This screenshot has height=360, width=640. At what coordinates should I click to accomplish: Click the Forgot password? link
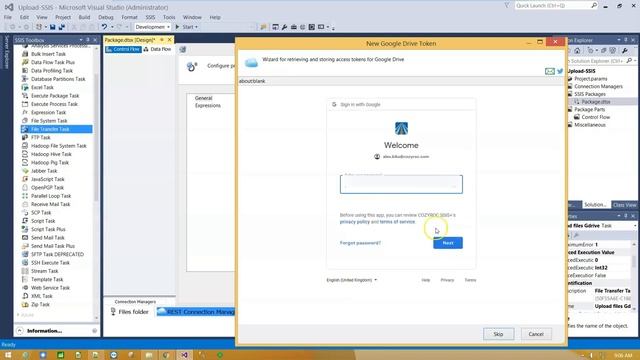pyautogui.click(x=360, y=243)
